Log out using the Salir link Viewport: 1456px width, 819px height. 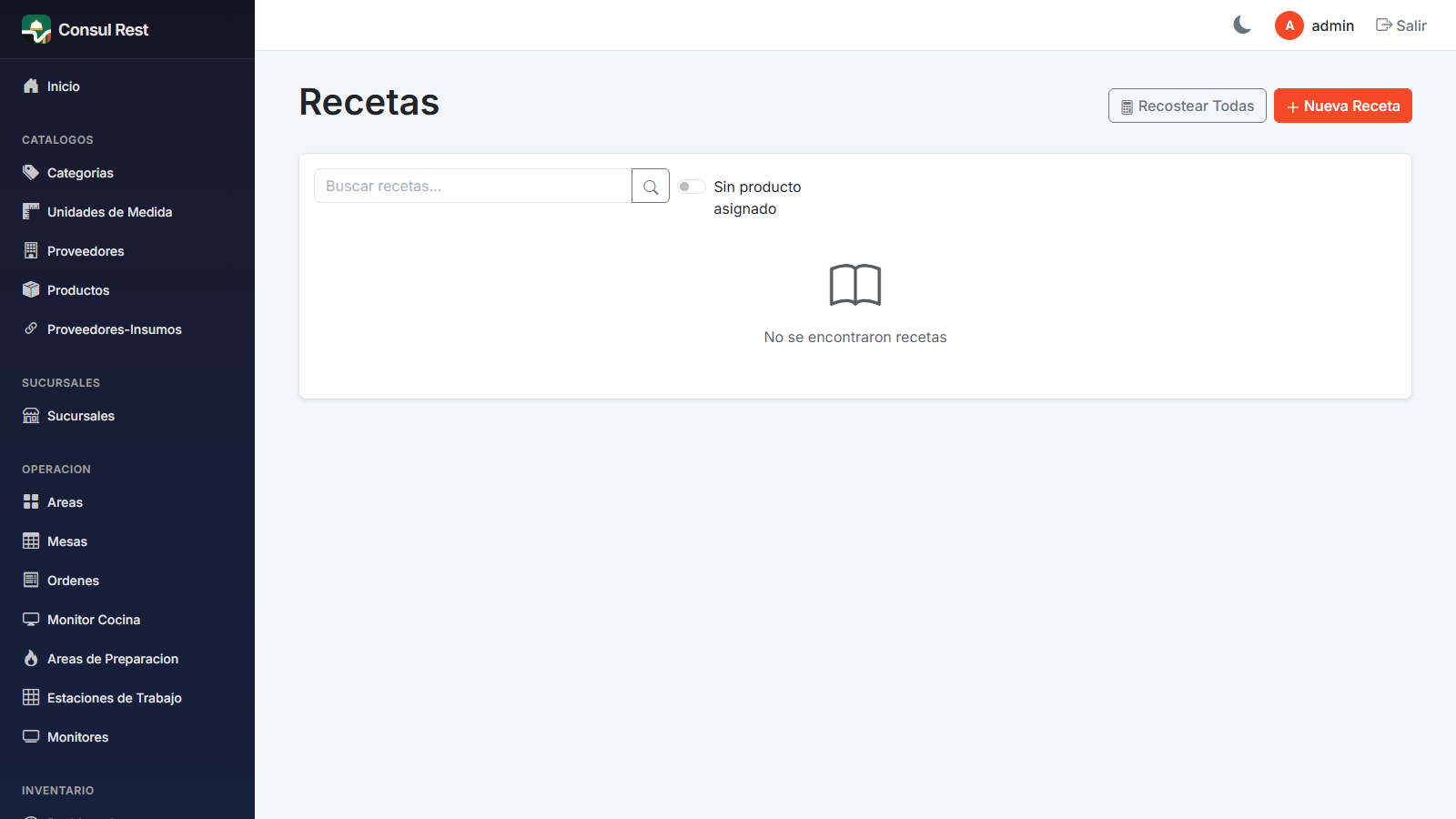click(x=1401, y=25)
